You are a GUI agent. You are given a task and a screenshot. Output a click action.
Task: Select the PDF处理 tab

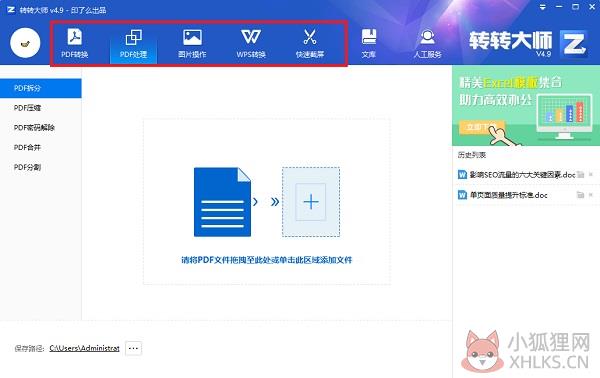[133, 44]
